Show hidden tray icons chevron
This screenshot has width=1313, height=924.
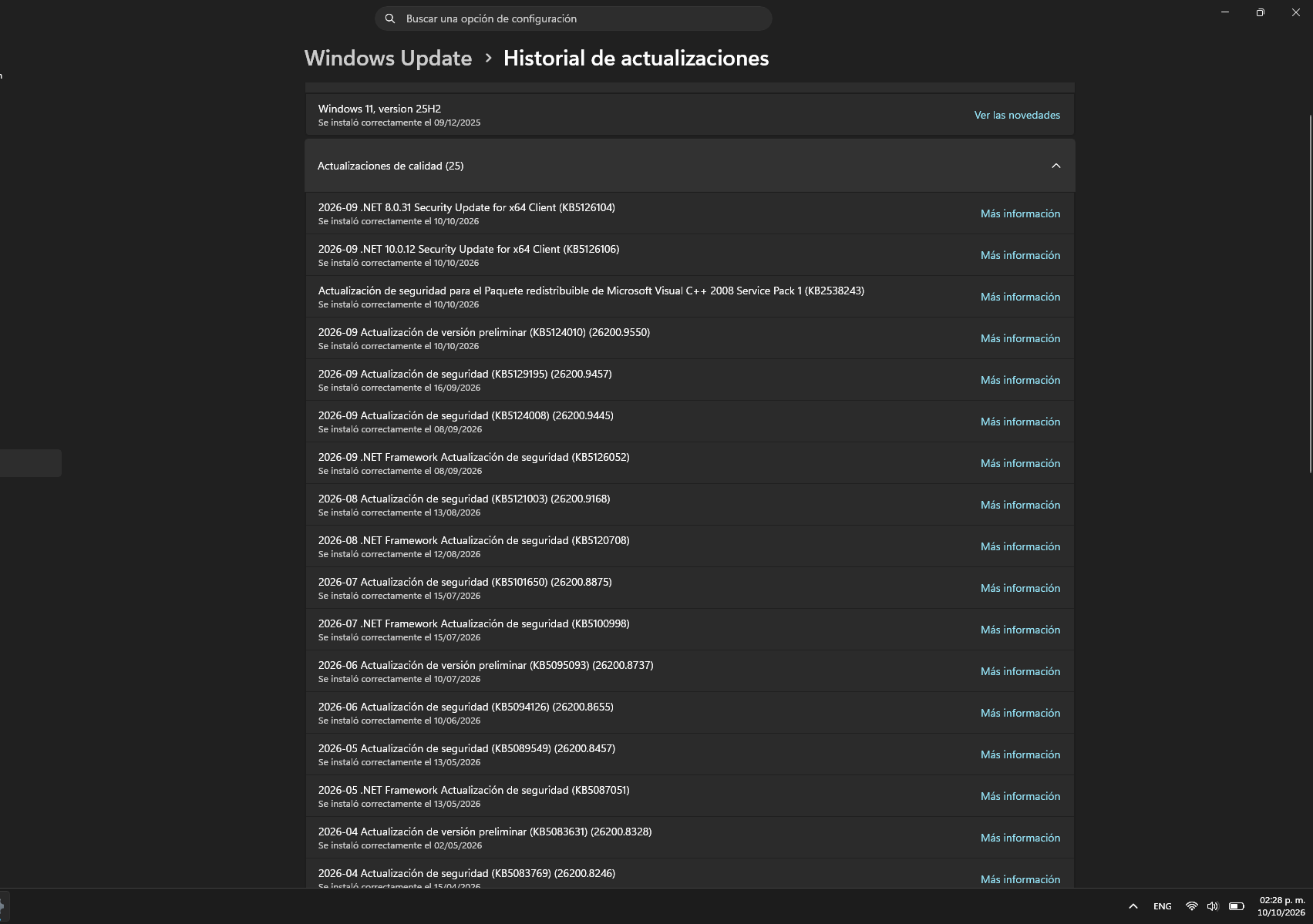coord(1133,906)
